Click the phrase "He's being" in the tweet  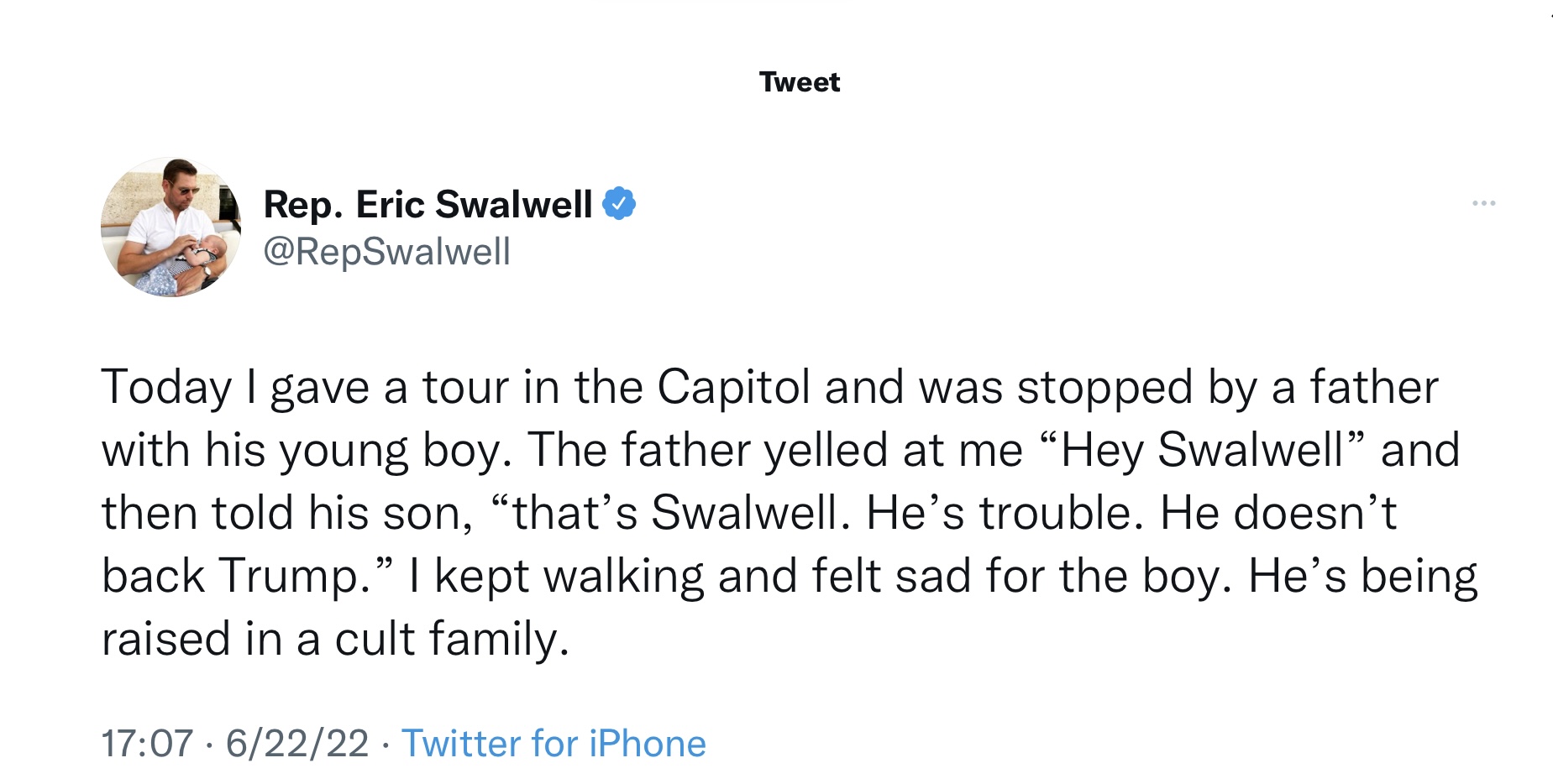coord(1362,576)
